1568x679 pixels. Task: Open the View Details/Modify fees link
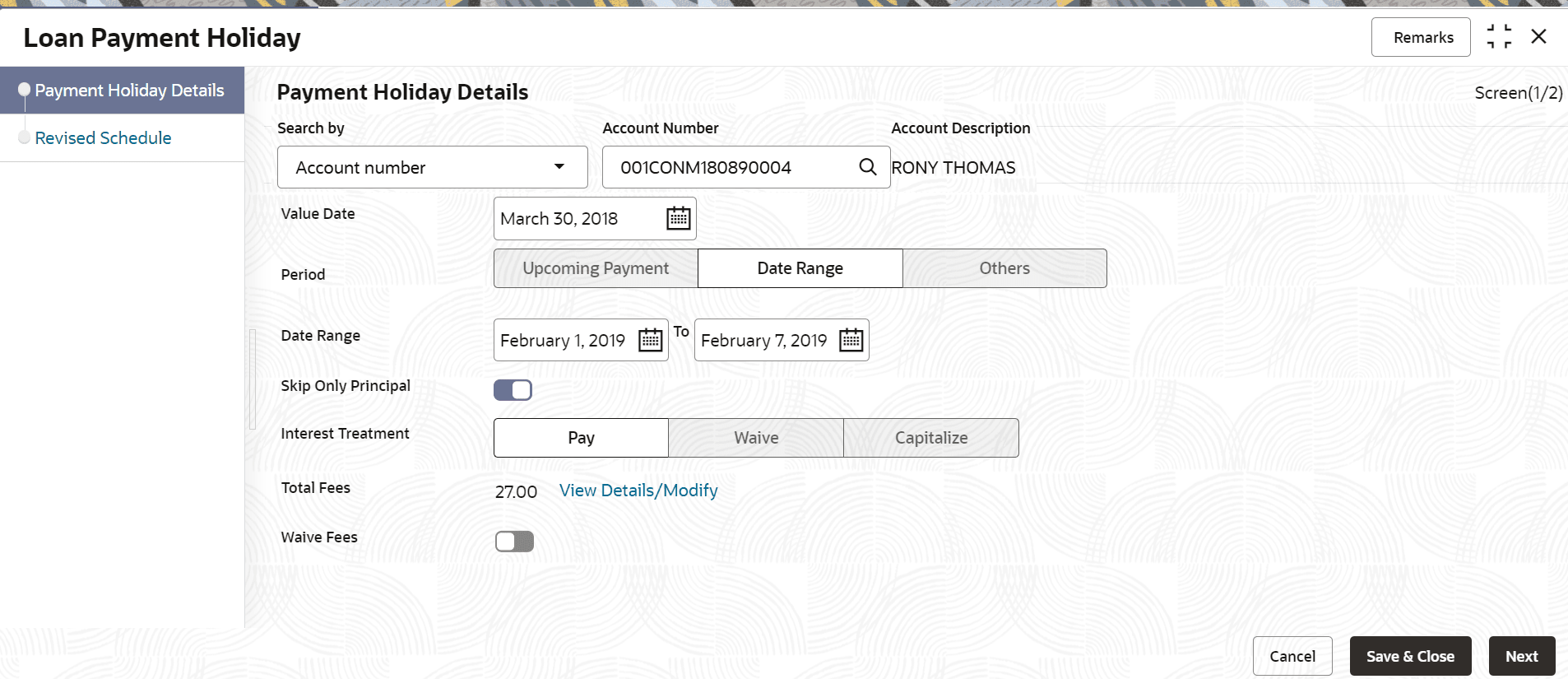[x=638, y=491]
